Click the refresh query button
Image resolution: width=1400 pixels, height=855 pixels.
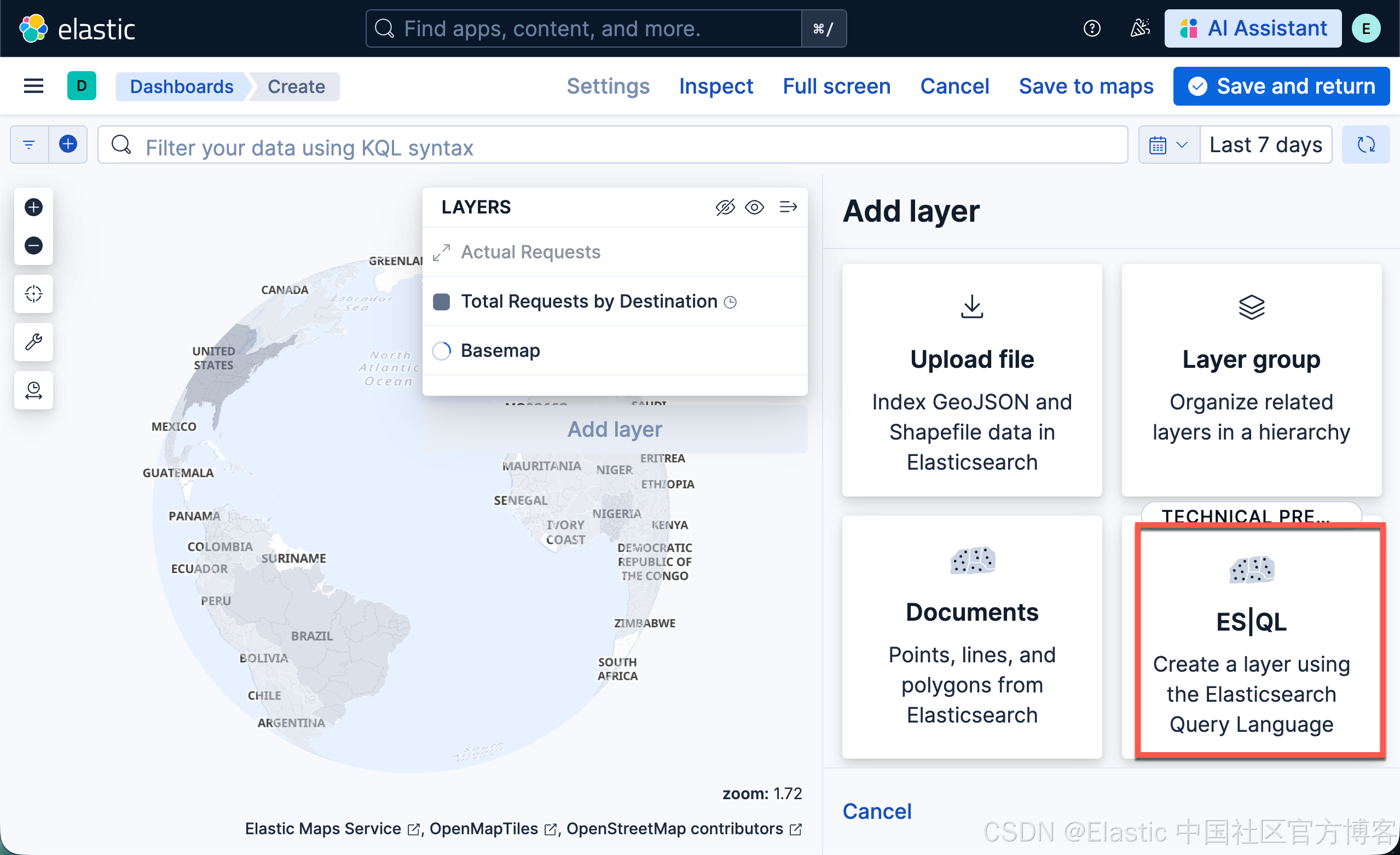pyautogui.click(x=1366, y=145)
